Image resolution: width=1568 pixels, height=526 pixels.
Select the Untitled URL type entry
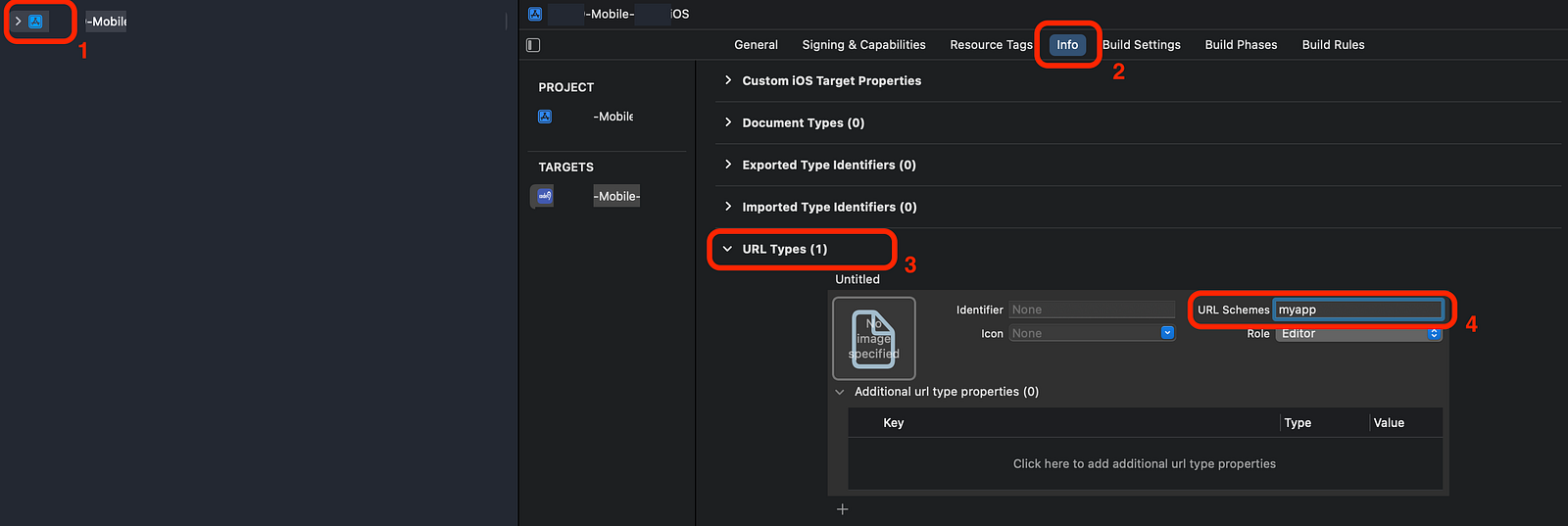pos(857,279)
